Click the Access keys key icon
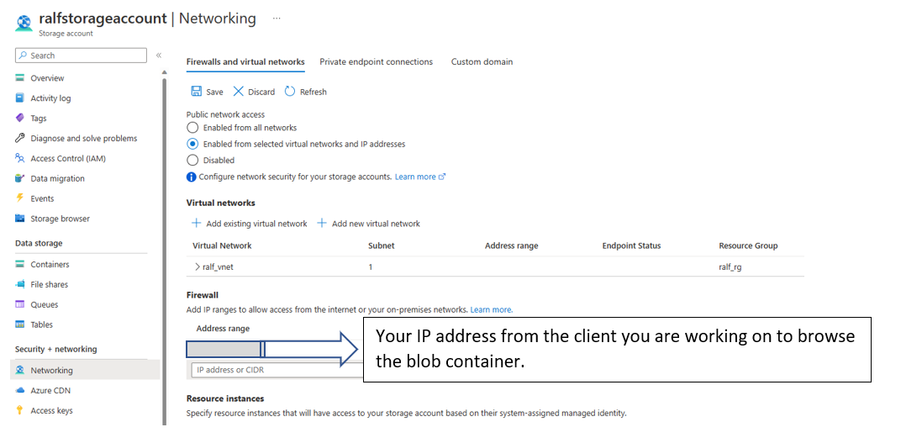Viewport: 901px width, 438px height. (x=20, y=410)
